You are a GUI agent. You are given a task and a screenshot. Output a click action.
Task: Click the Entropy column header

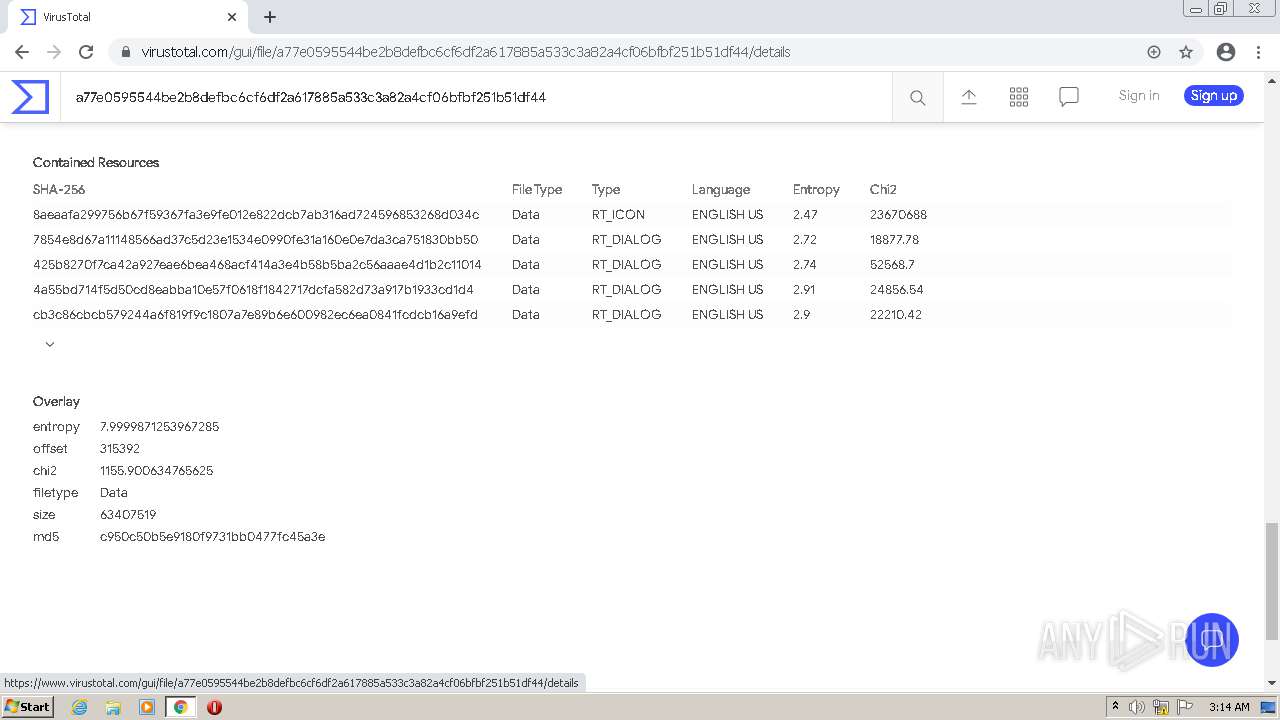pos(816,189)
